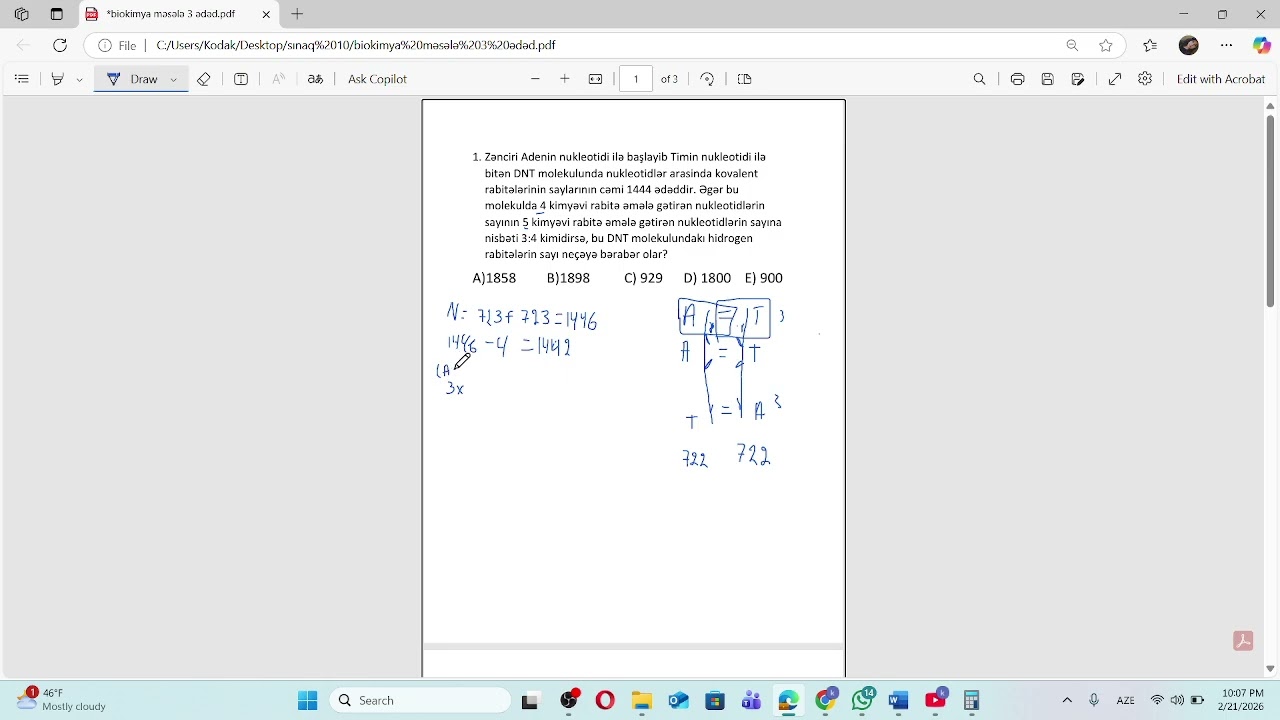The image size is (1280, 720).
Task: Click answer option D) 1800
Action: pyautogui.click(x=707, y=278)
